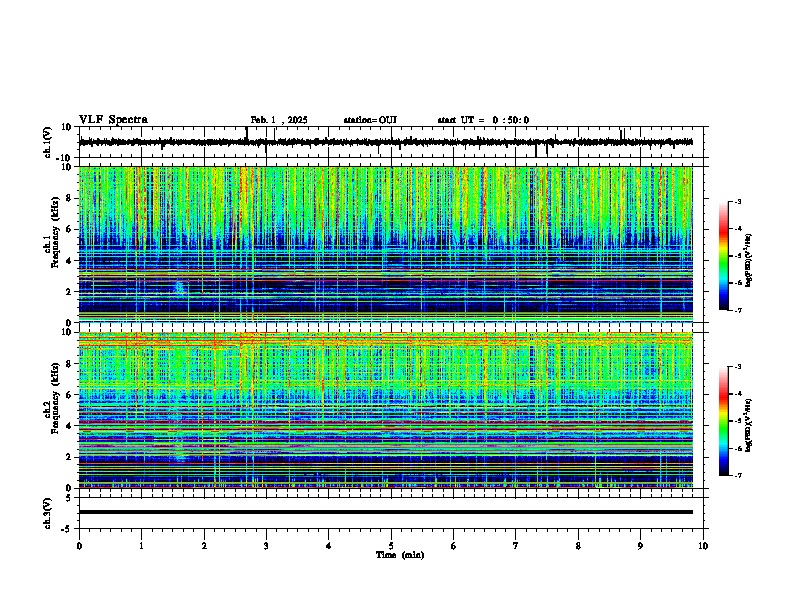Click the ch.3 voltage trace bar

(386, 512)
